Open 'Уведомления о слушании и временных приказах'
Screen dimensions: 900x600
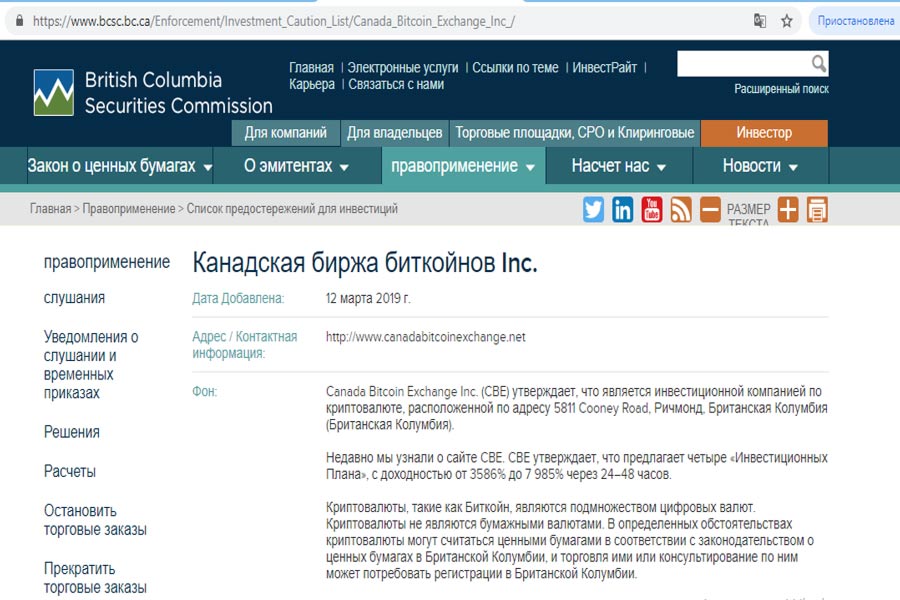point(91,365)
